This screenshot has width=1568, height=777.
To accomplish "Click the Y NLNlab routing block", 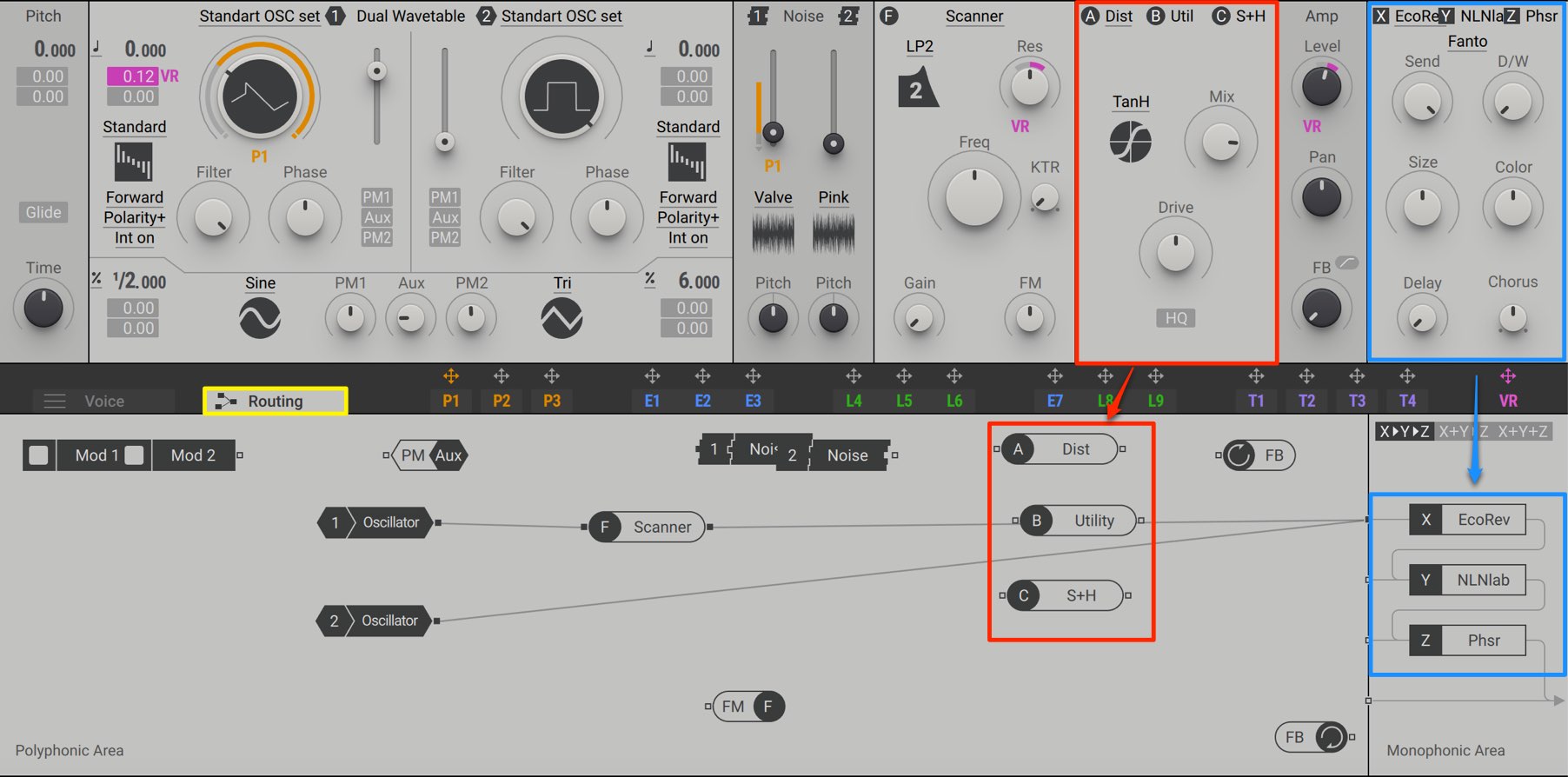I will click(1467, 580).
